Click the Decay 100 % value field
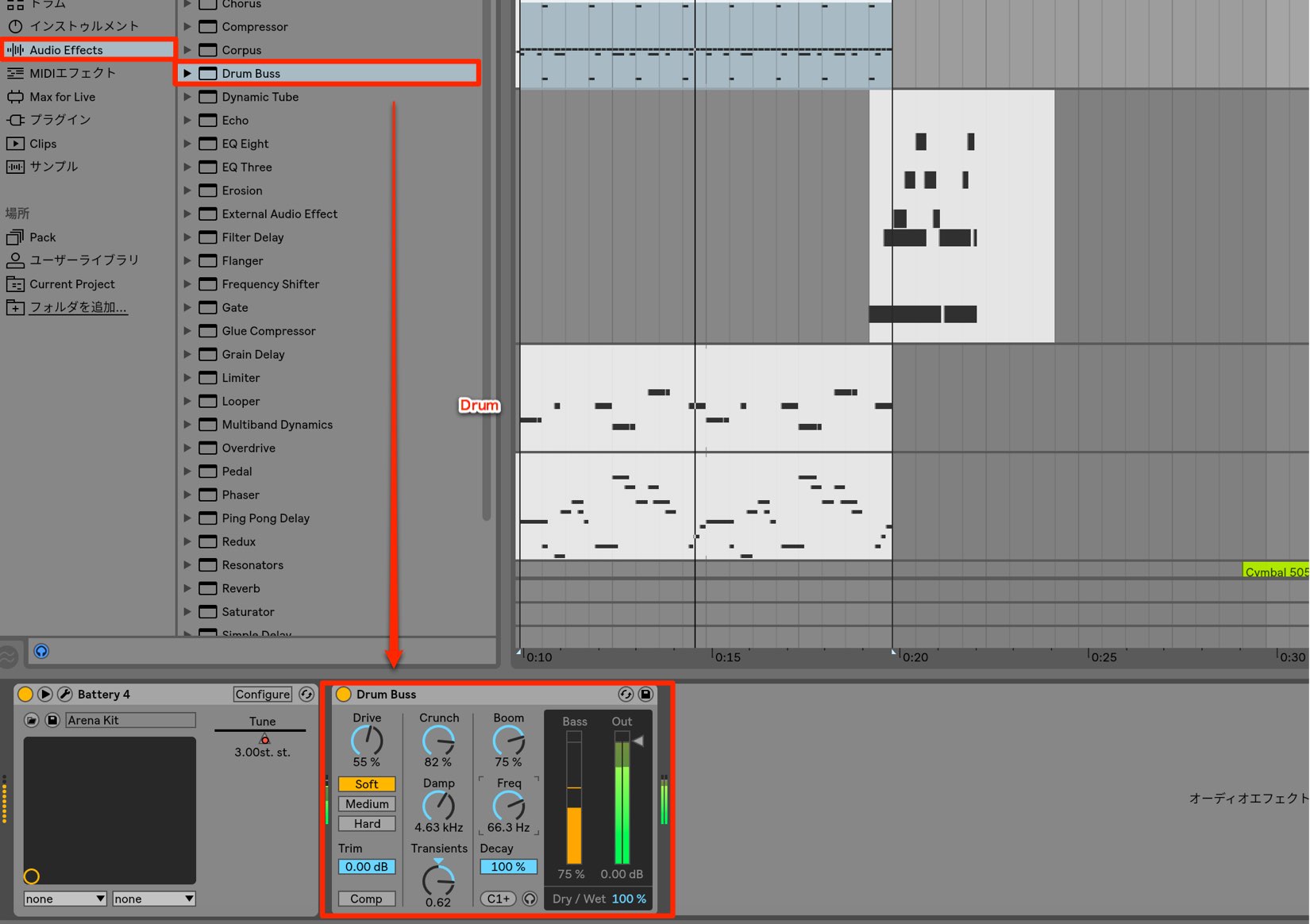 [x=508, y=867]
